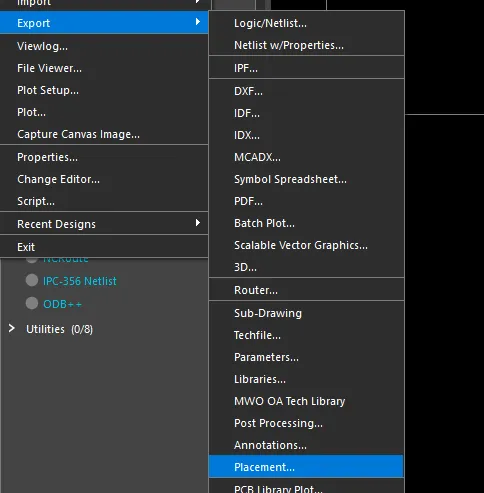Select Placement... in the Export submenu
Image resolution: width=484 pixels, height=493 pixels.
click(x=306, y=467)
